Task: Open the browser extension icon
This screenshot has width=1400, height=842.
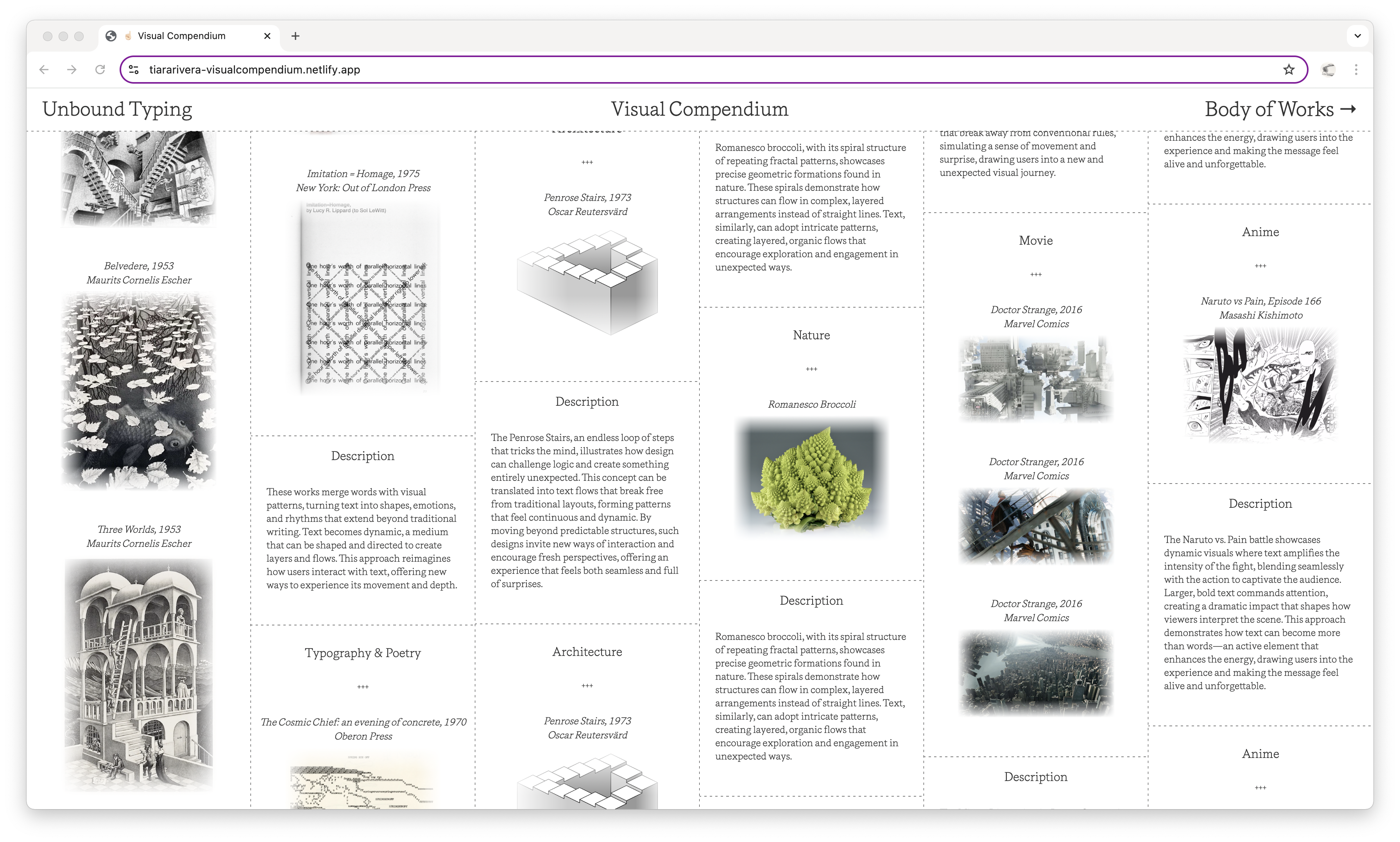Action: tap(1328, 70)
